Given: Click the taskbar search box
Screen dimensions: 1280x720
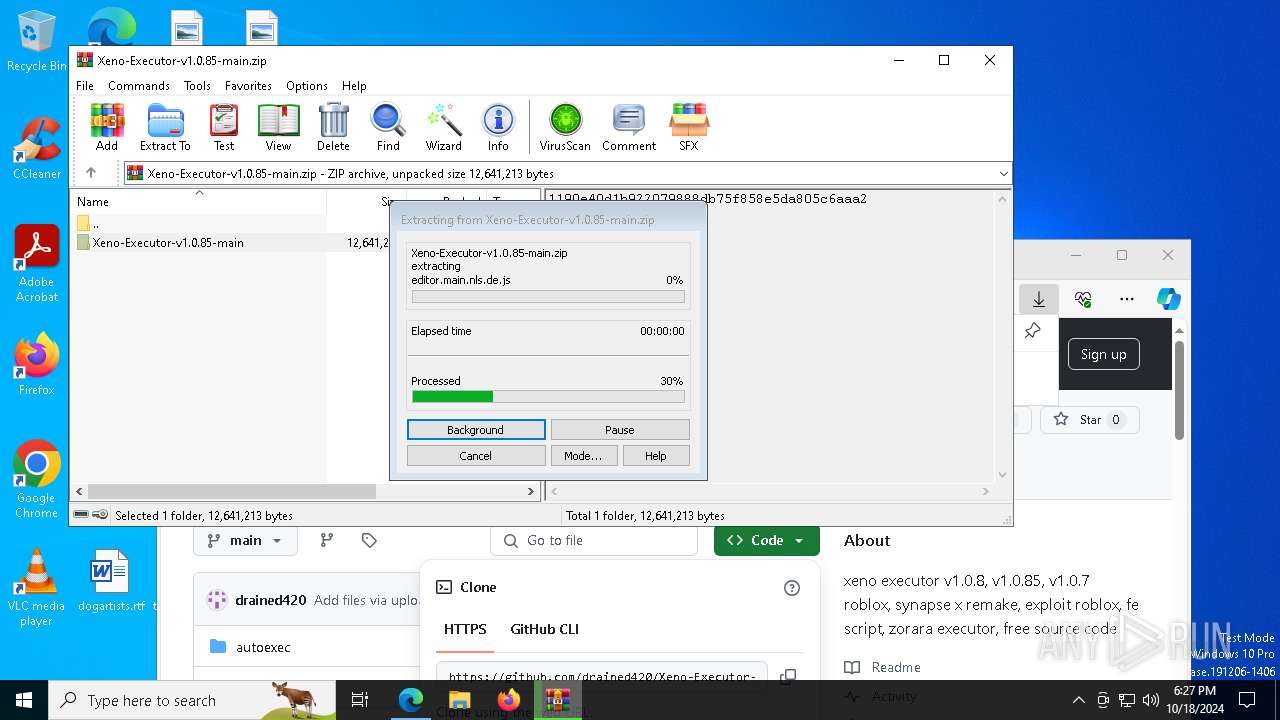Looking at the screenshot, I should point(192,700).
